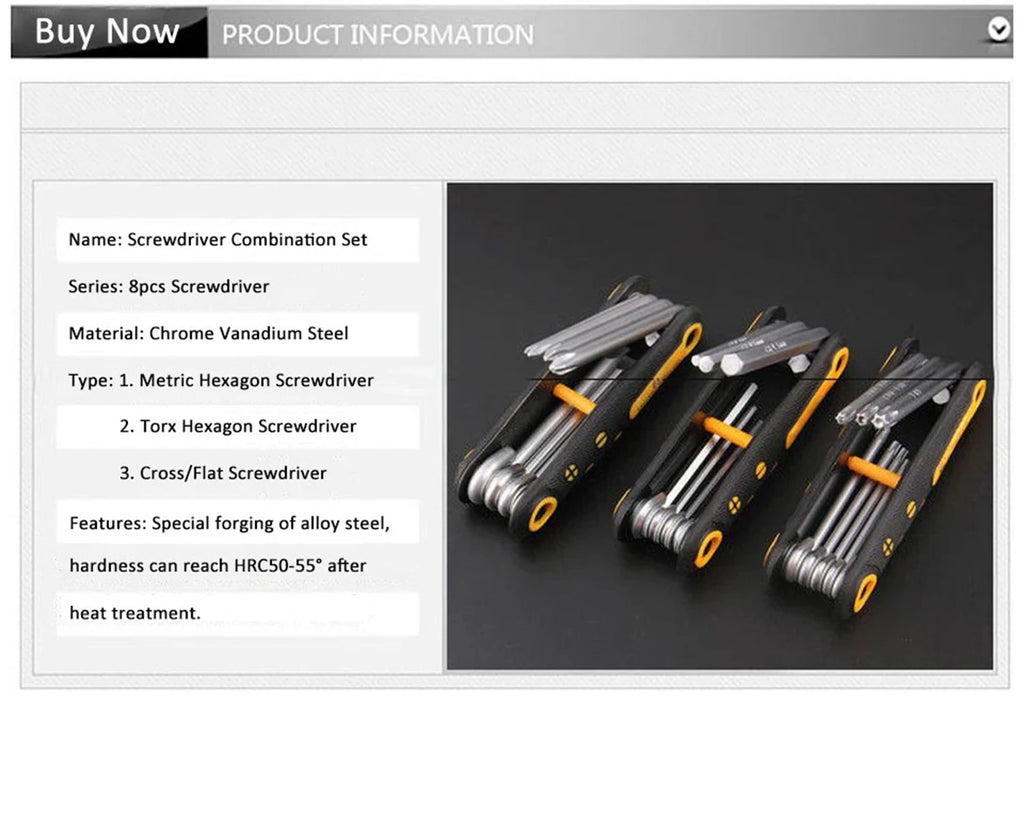Click the Cross/Flat Screwdriver entry
The height and width of the screenshot is (834, 1024).
[223, 473]
